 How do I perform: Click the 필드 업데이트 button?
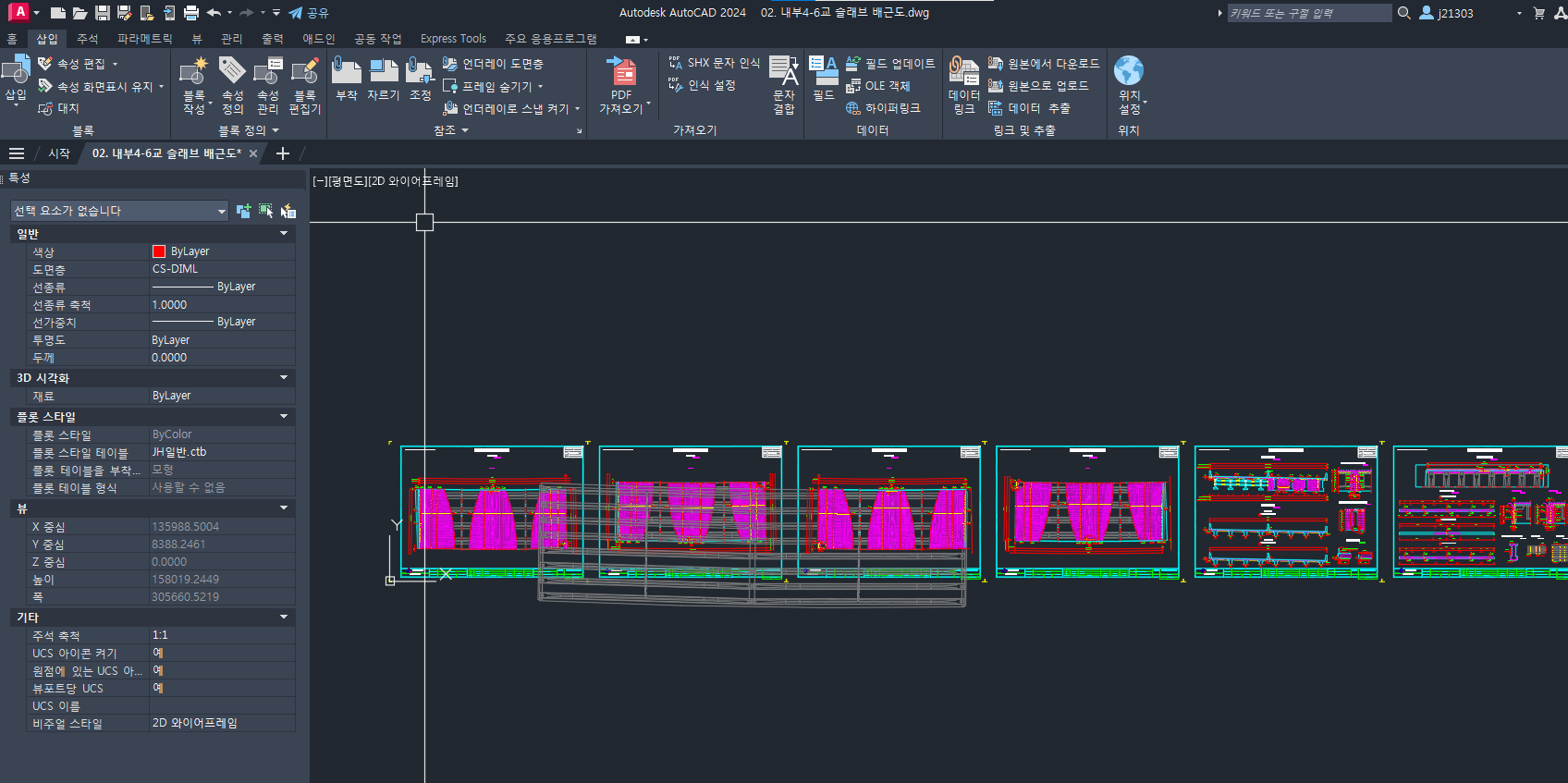(x=890, y=64)
